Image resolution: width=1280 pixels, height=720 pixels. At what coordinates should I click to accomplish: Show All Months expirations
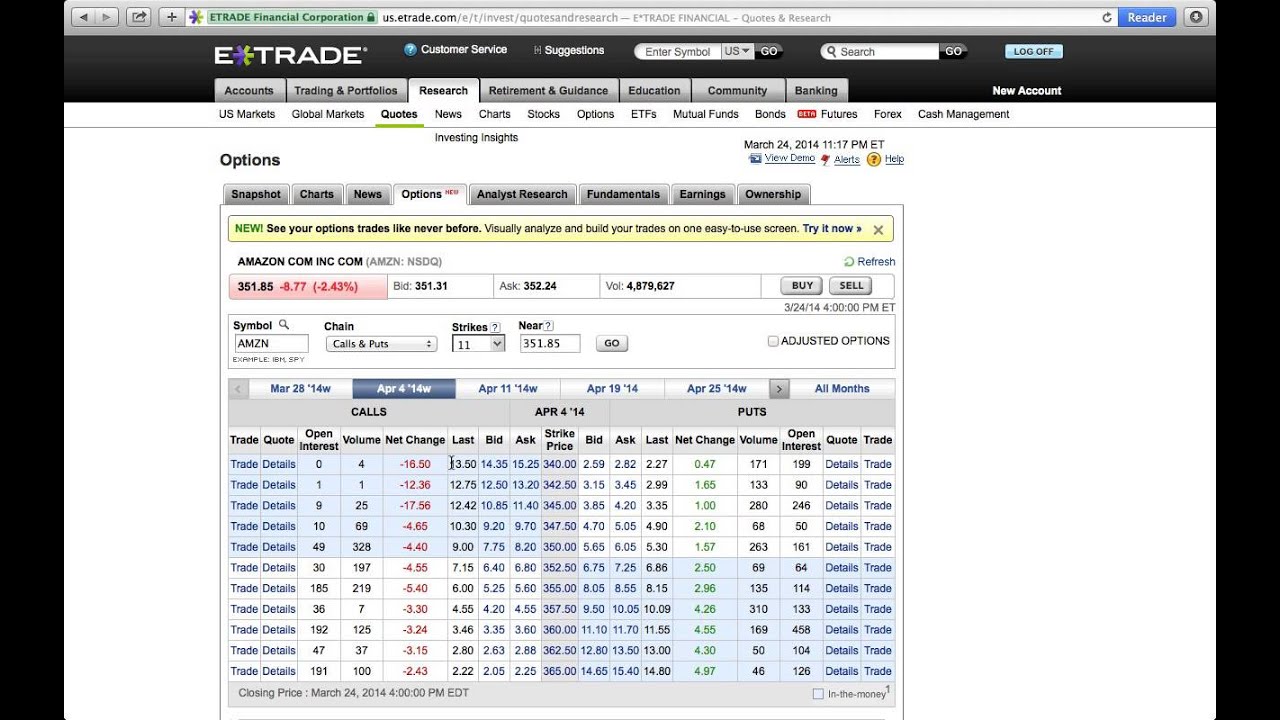click(x=842, y=389)
